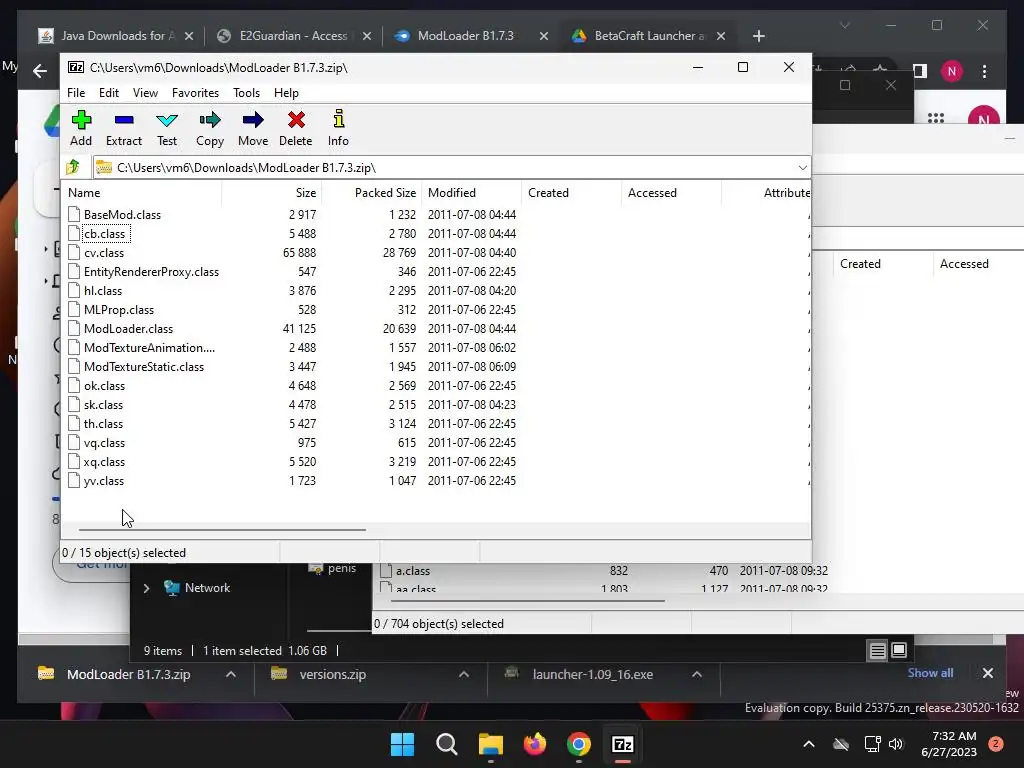Viewport: 1024px width, 768px height.
Task: Sort files by Size column header
Action: tap(272, 193)
